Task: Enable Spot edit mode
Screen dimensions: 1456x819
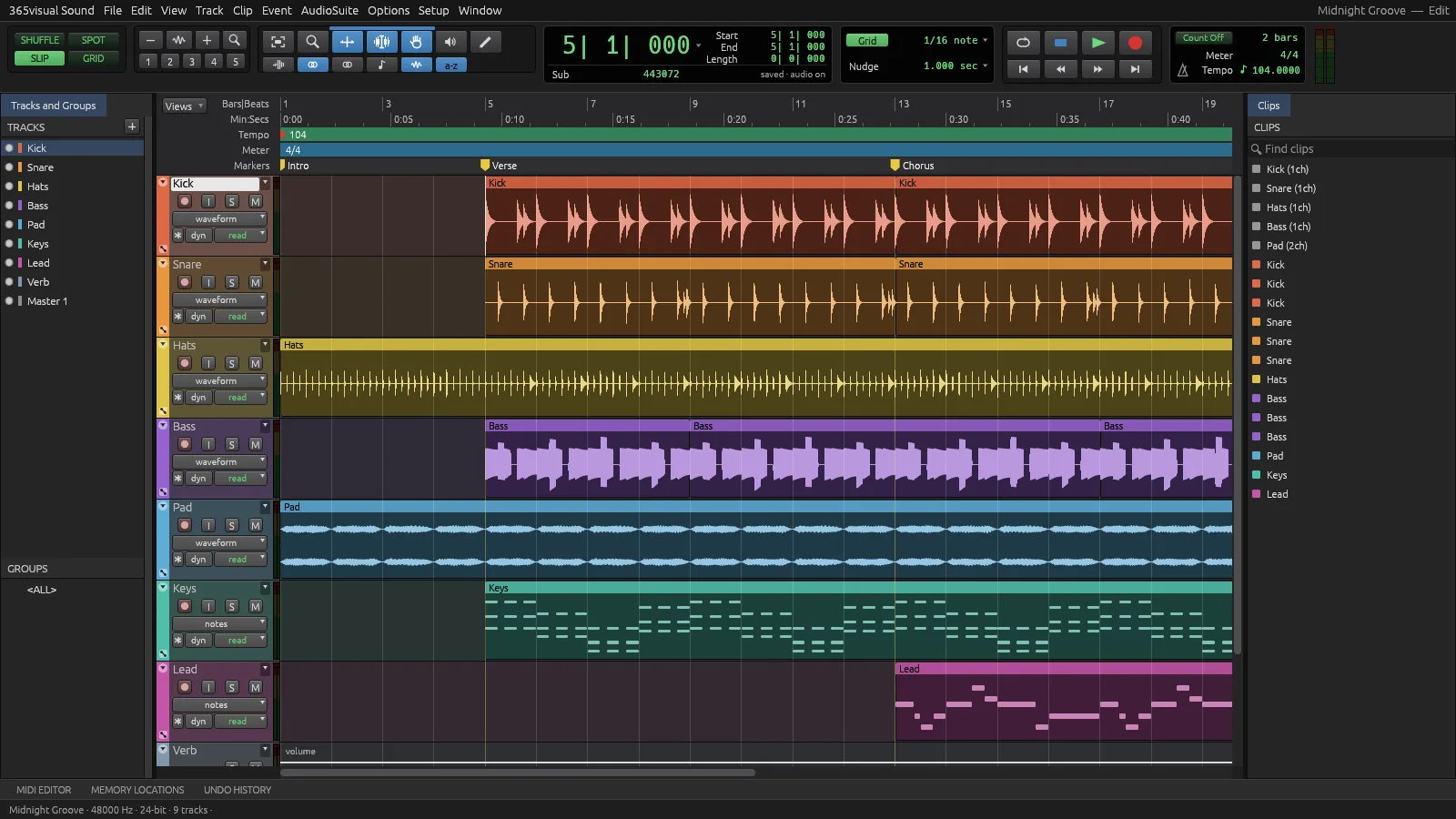Action: pos(94,40)
